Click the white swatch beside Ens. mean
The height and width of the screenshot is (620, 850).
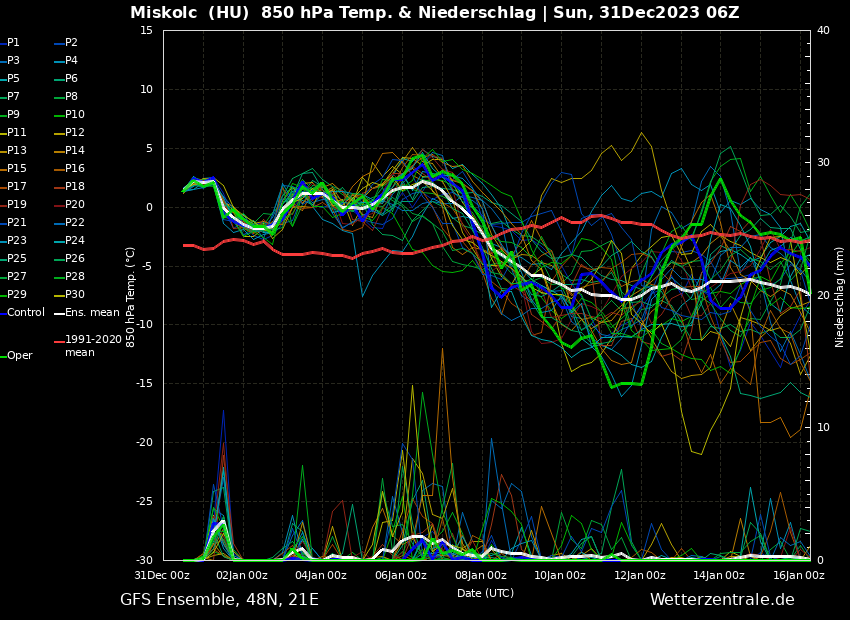[x=59, y=313]
